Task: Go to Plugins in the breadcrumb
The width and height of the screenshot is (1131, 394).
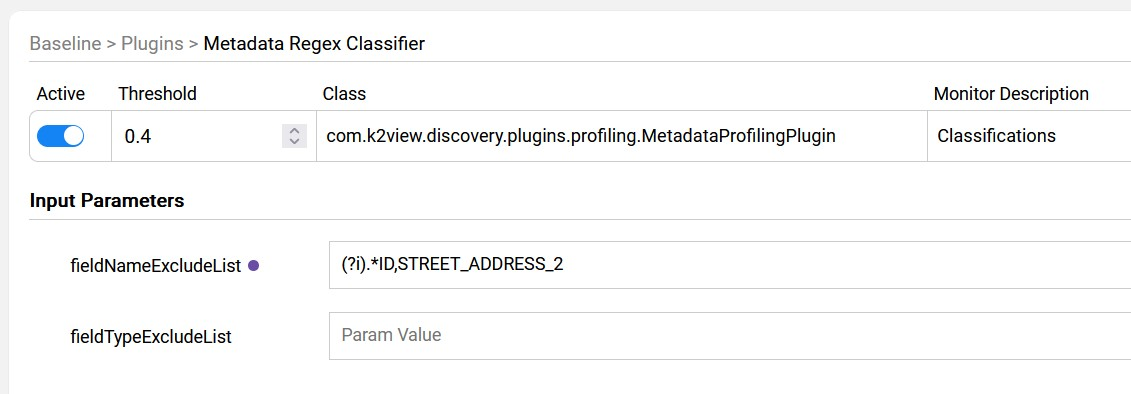Action: [x=152, y=44]
